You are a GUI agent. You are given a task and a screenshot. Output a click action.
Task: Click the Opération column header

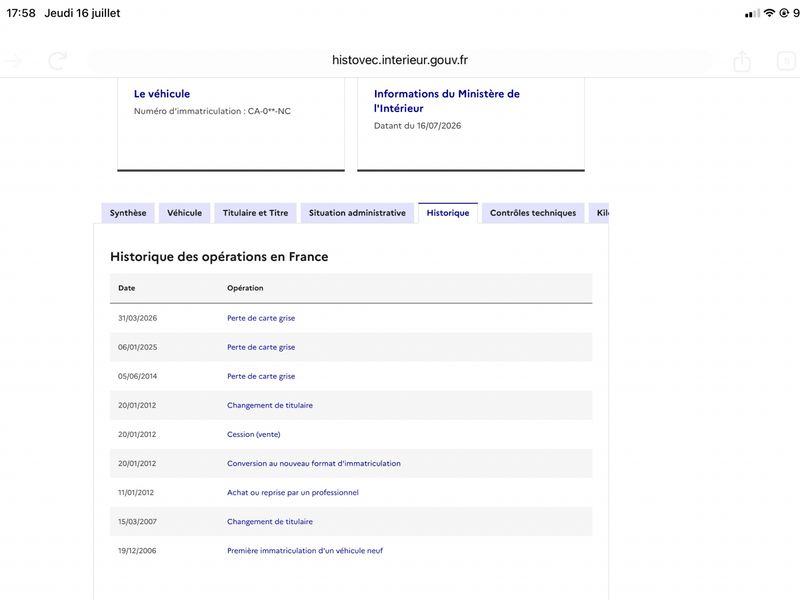[245, 288]
